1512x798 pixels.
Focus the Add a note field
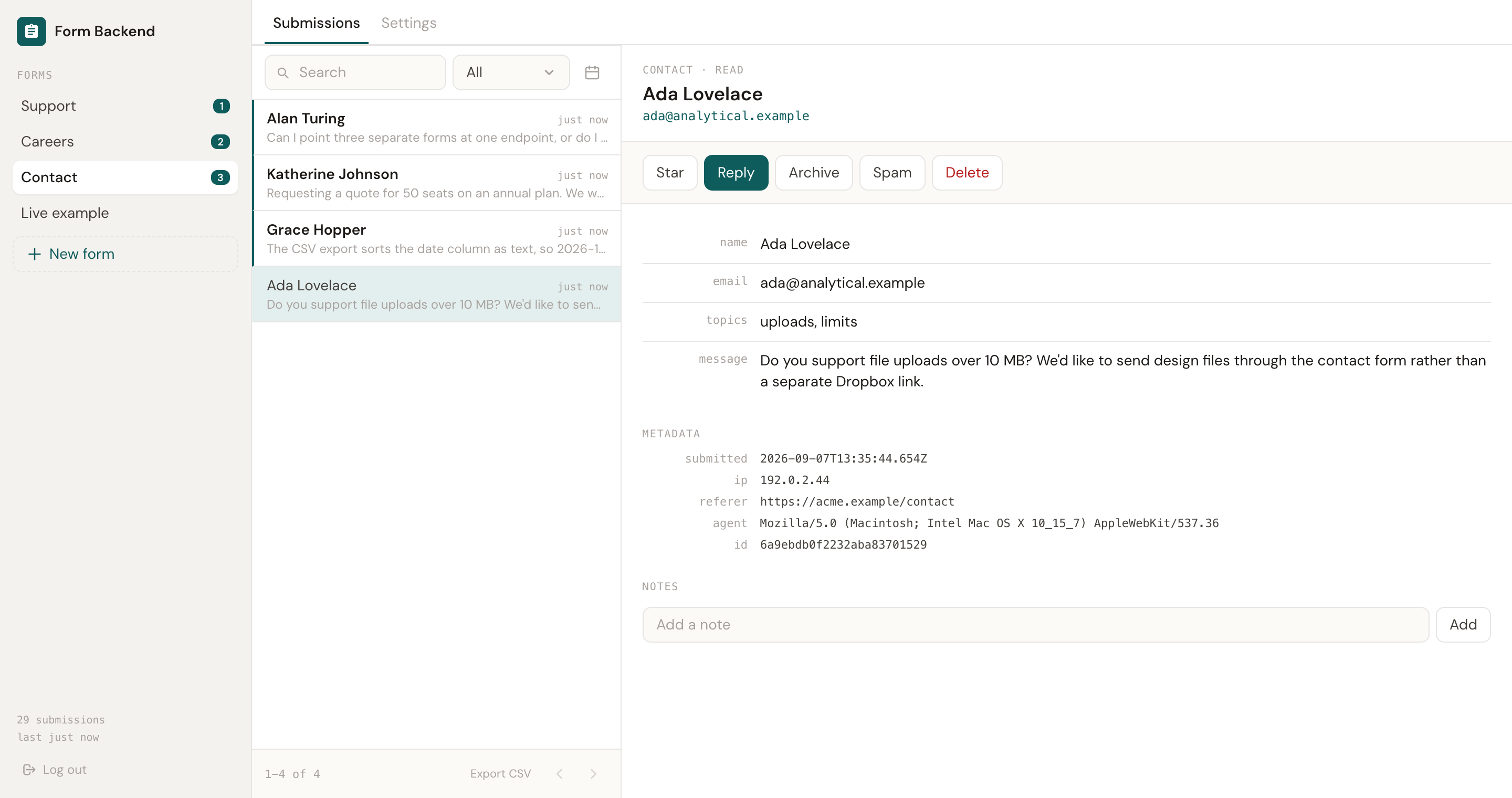(x=1035, y=624)
